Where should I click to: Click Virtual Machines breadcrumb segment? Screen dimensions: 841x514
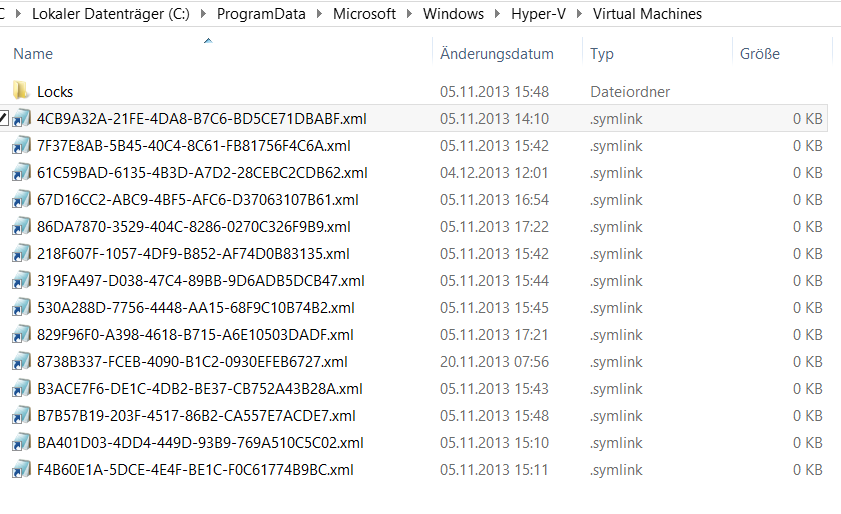point(647,13)
